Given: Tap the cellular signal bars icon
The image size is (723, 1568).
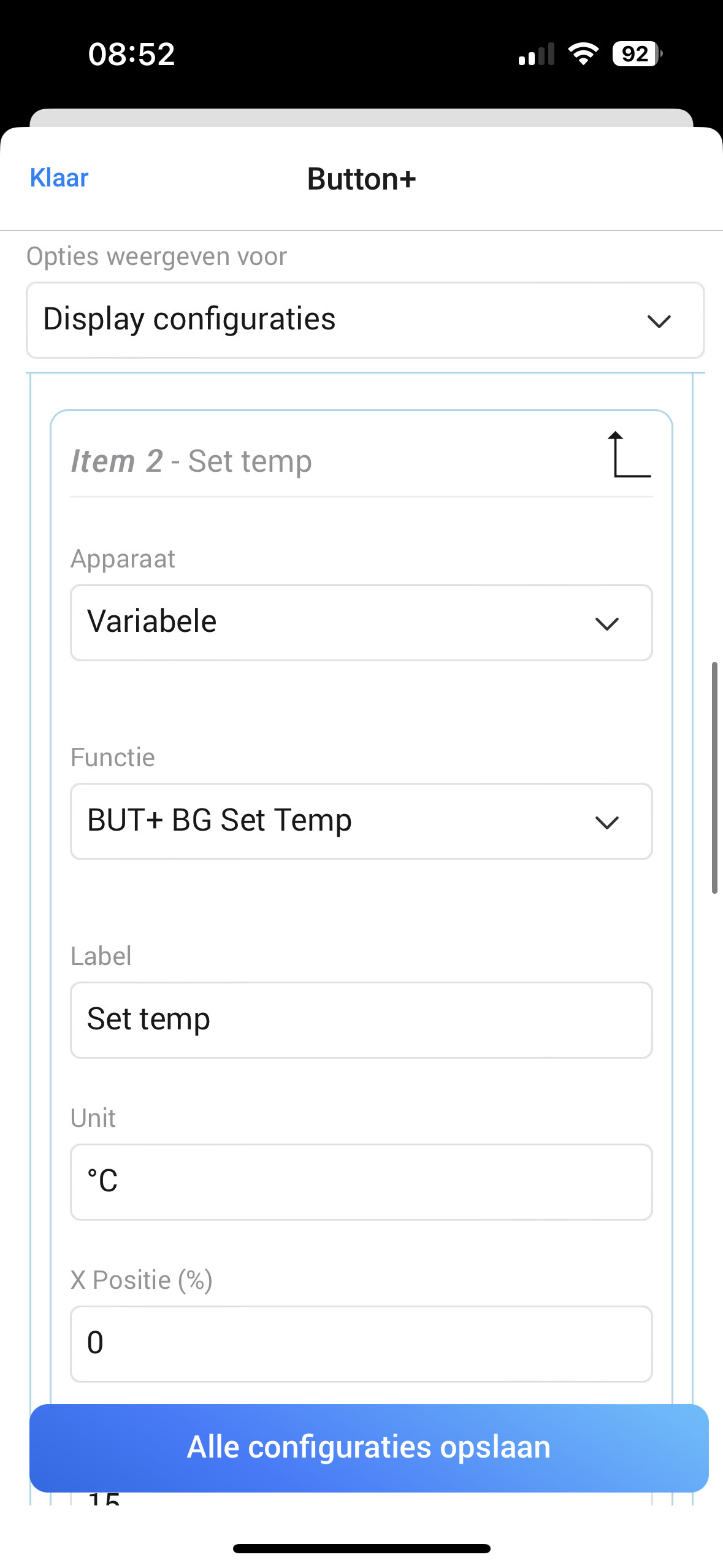Looking at the screenshot, I should coord(536,54).
